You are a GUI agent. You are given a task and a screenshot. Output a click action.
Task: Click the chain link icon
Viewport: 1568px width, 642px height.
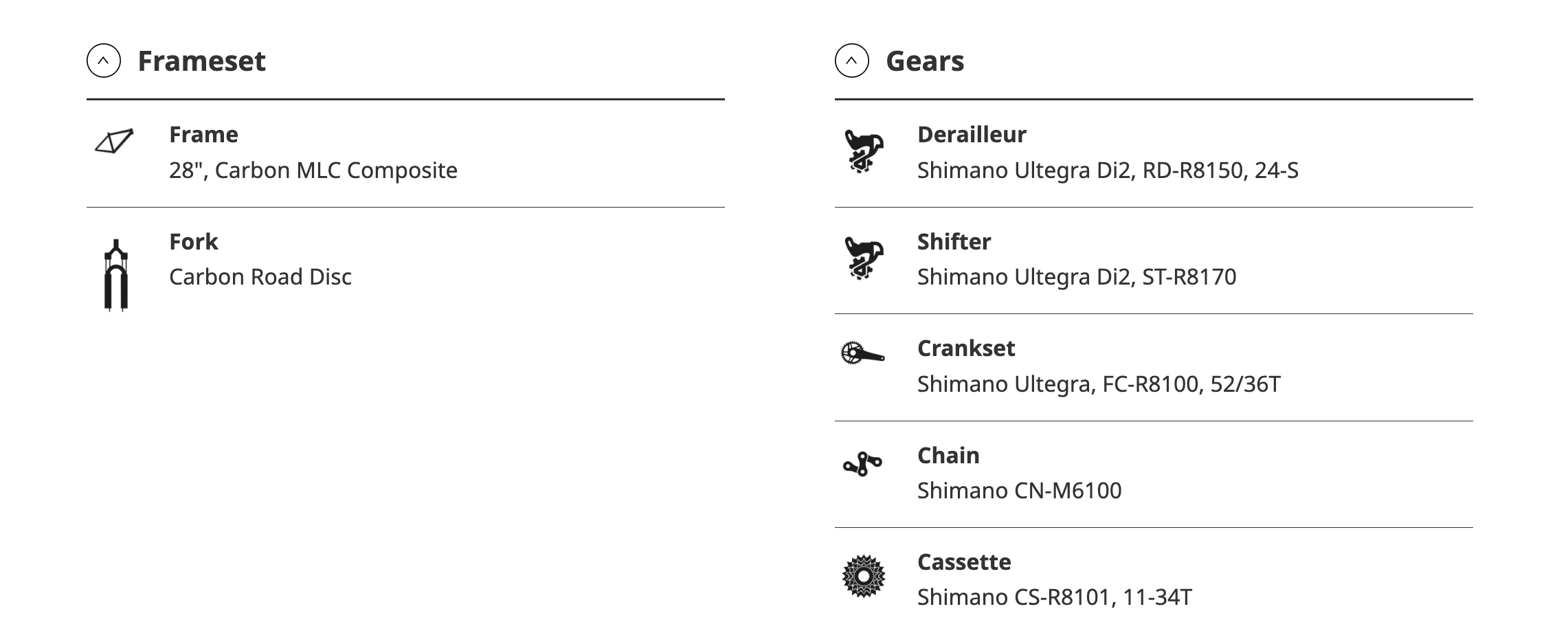pyautogui.click(x=862, y=465)
